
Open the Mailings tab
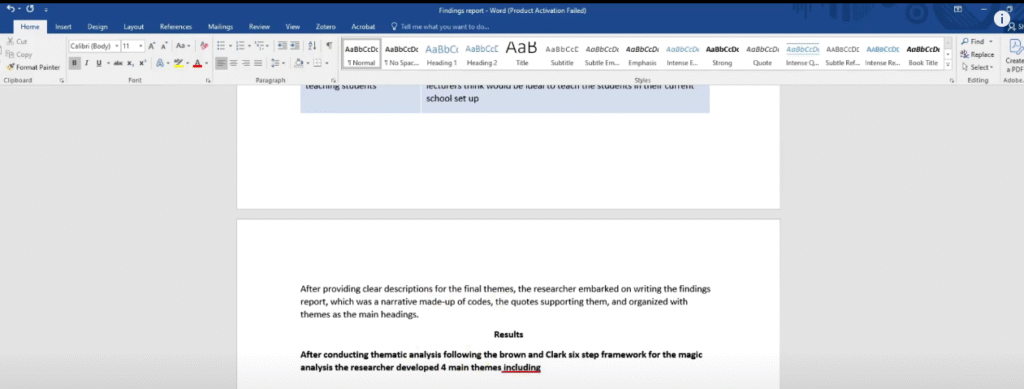[x=220, y=27]
